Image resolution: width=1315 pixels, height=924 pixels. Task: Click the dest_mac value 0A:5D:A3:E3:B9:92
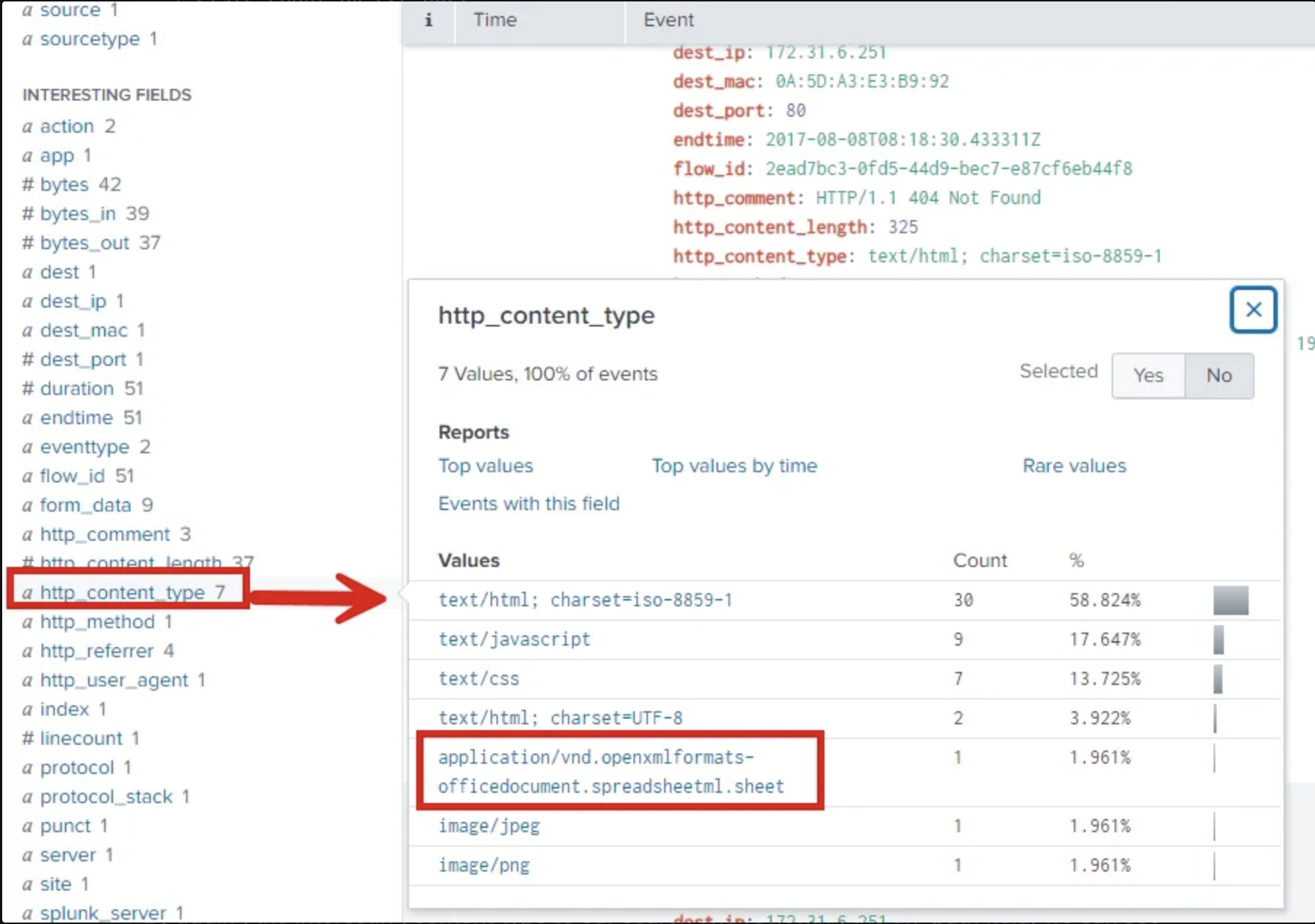tap(862, 81)
